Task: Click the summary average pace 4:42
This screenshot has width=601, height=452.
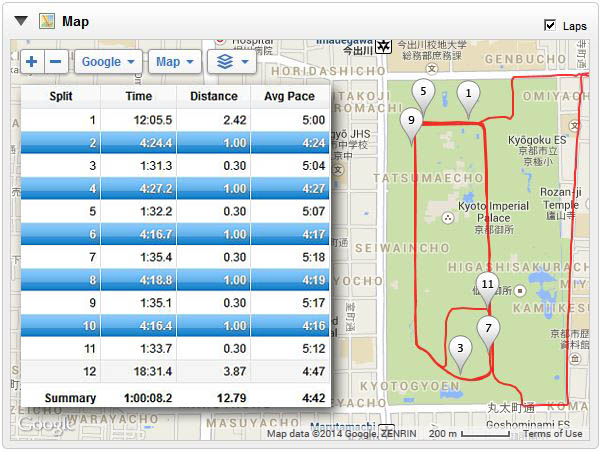Action: (314, 398)
